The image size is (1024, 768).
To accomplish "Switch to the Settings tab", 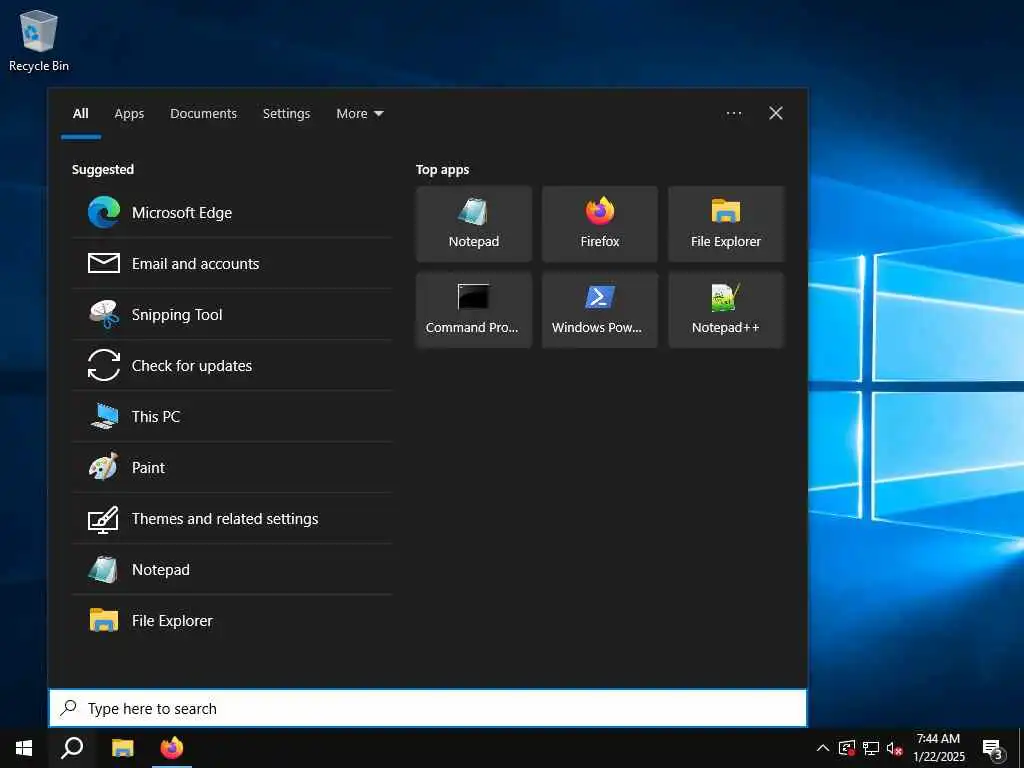I will pos(286,114).
